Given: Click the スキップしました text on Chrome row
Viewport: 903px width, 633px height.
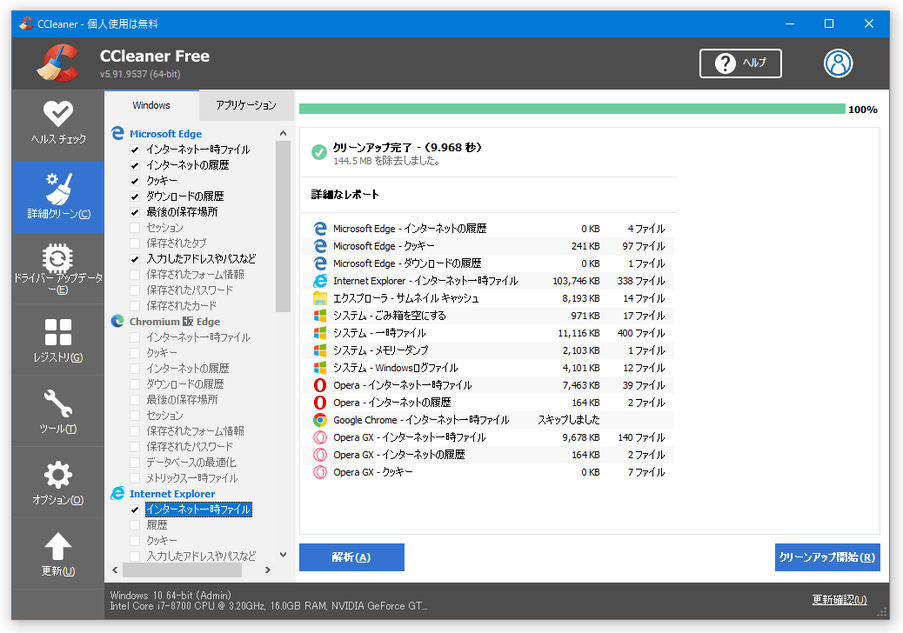Looking at the screenshot, I should tap(568, 420).
